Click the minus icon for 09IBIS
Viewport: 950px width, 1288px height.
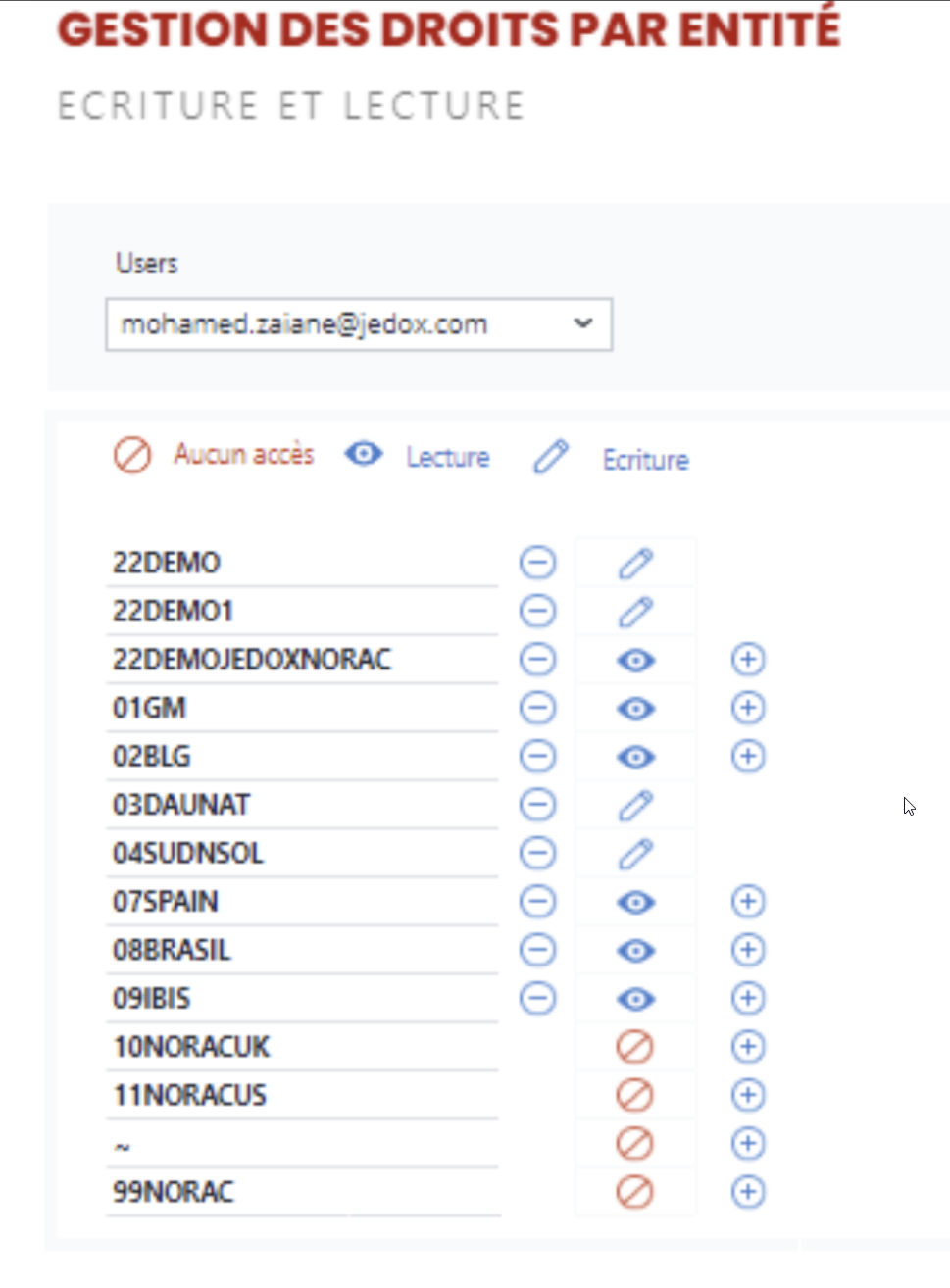tap(537, 999)
